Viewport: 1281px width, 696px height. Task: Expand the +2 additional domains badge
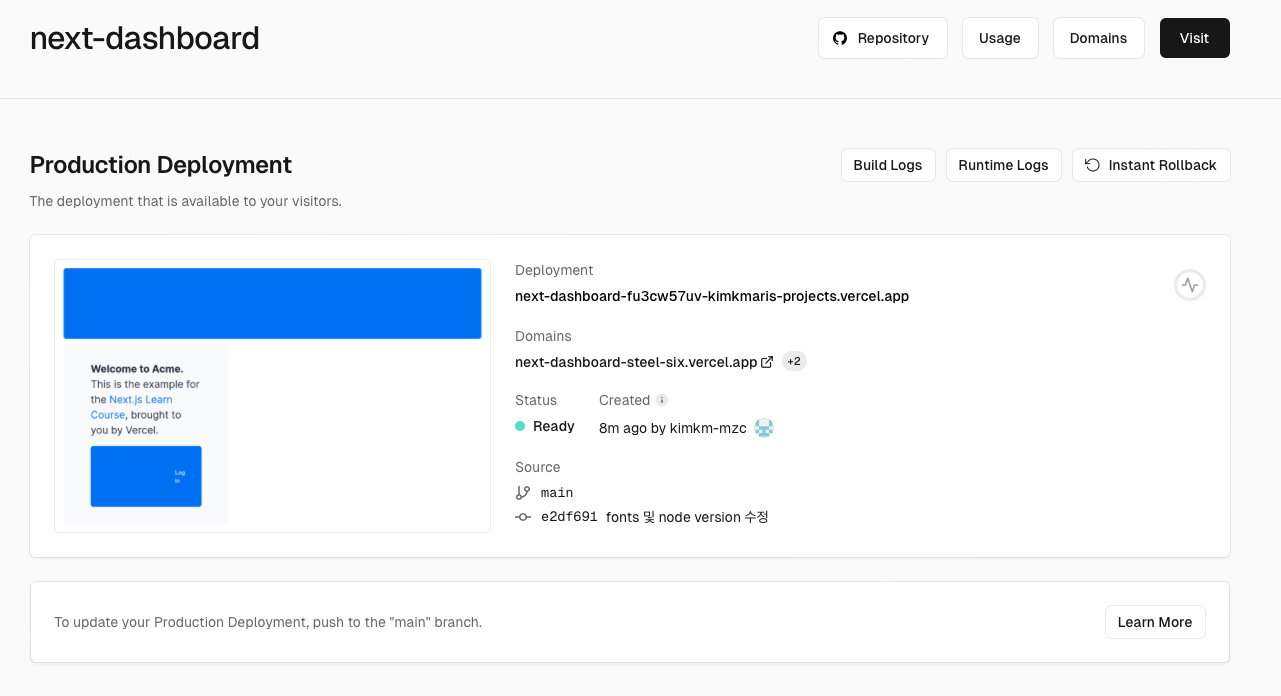[x=794, y=362]
